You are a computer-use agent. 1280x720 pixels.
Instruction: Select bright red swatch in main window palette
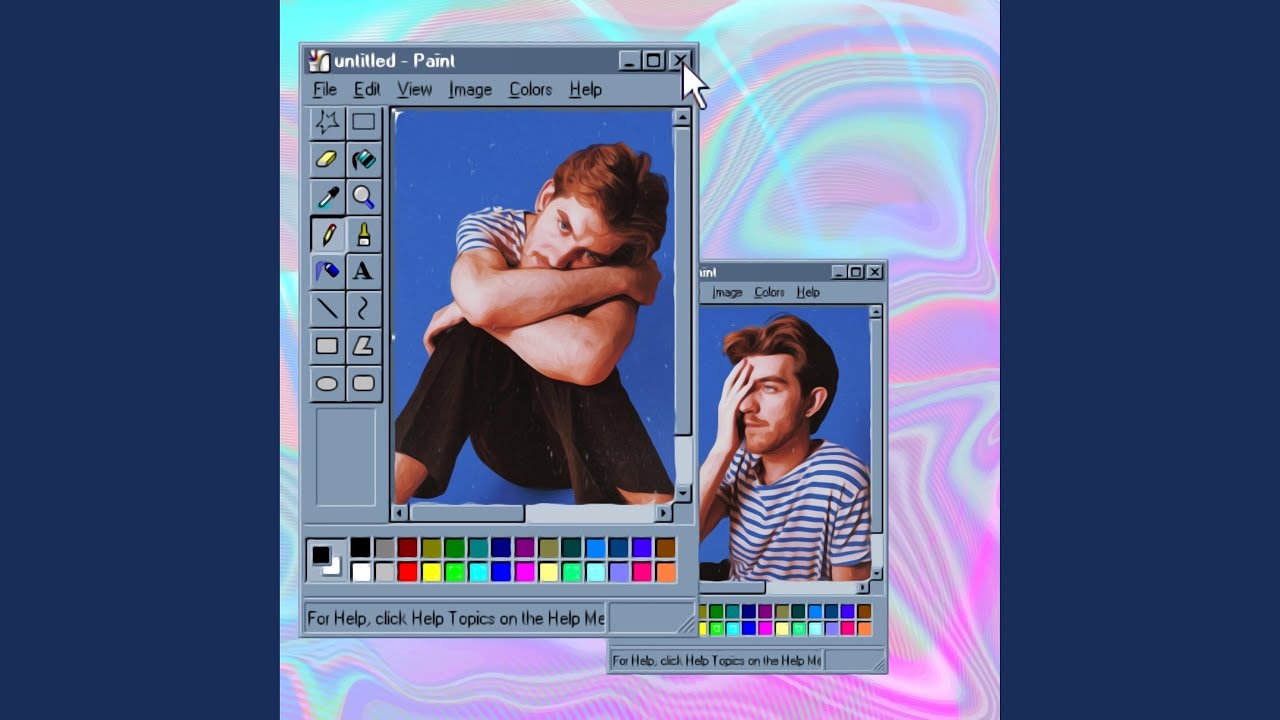coord(407,572)
